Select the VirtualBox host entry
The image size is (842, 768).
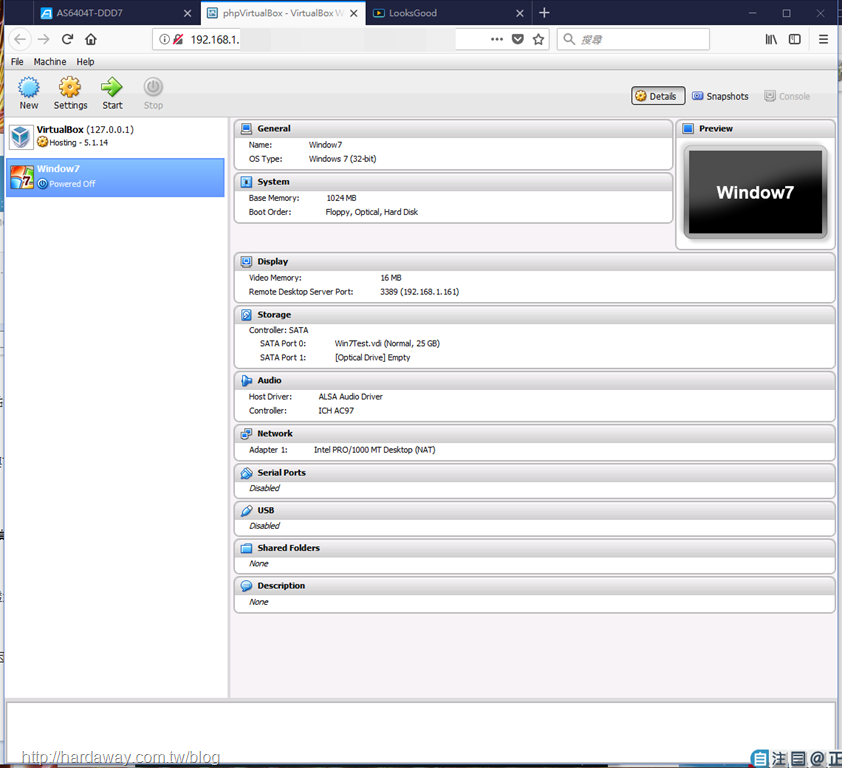(115, 136)
